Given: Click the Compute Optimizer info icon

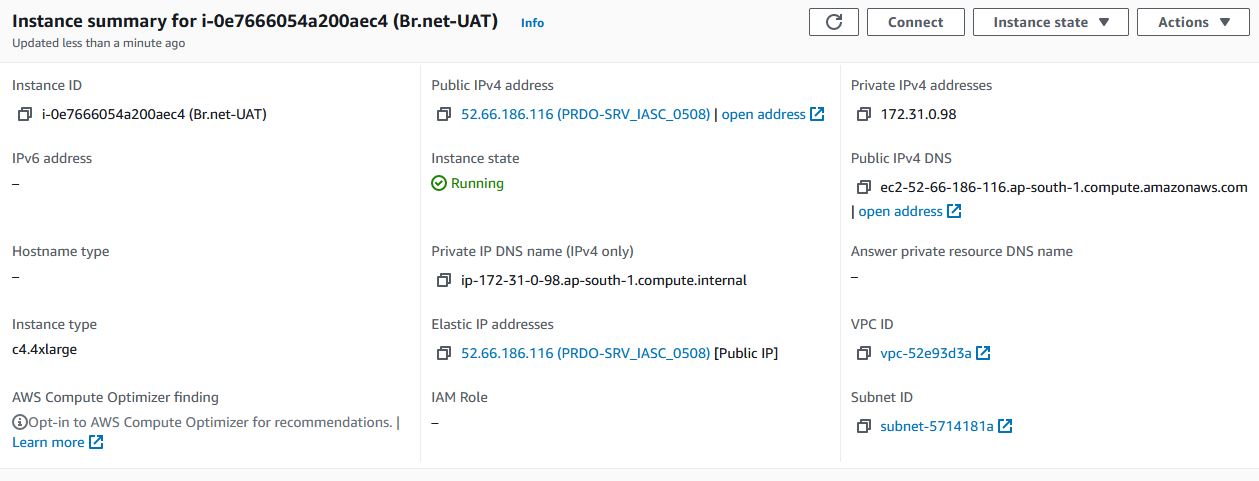Looking at the screenshot, I should (19, 422).
